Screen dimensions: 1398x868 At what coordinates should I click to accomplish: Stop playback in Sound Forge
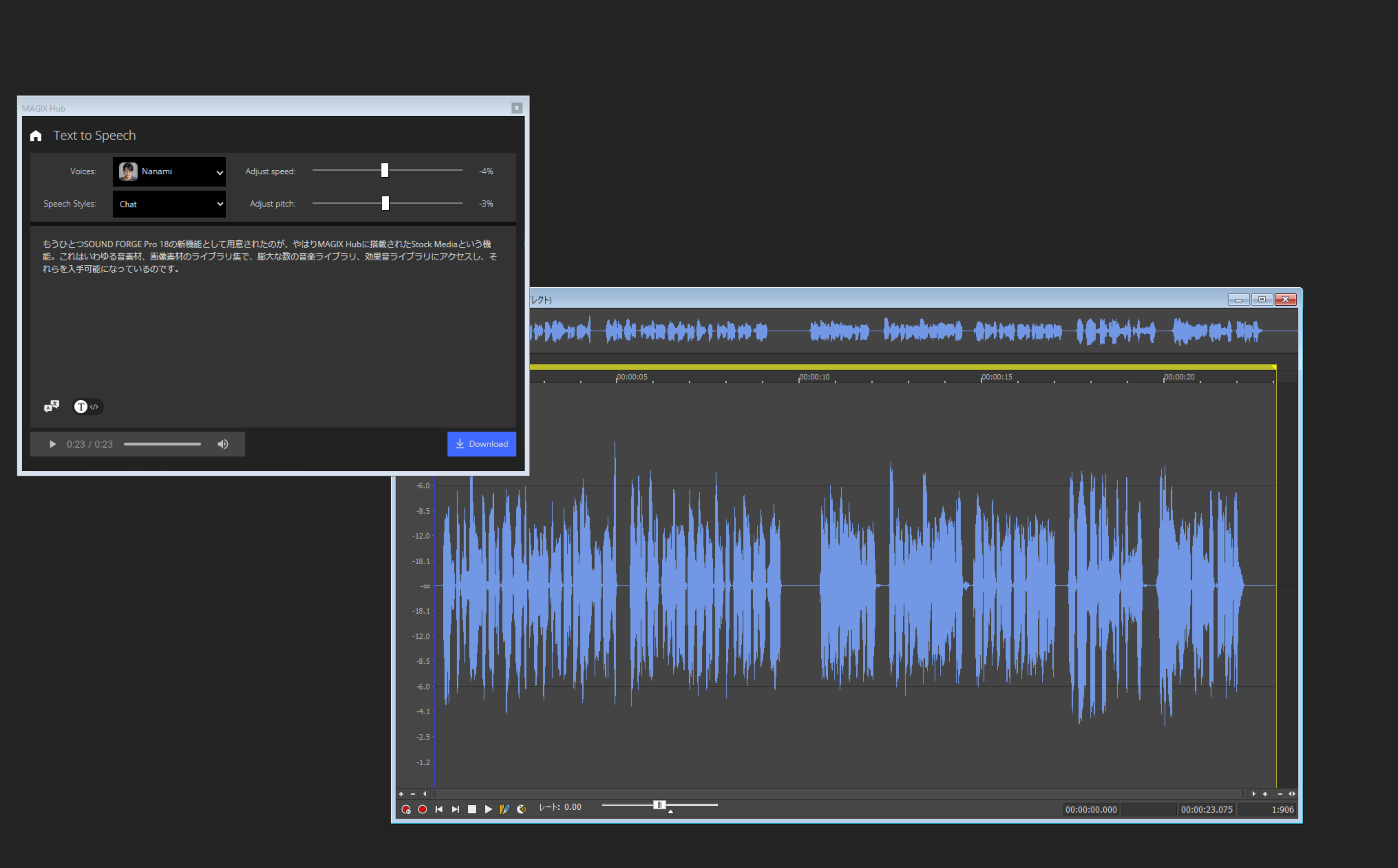tap(472, 809)
